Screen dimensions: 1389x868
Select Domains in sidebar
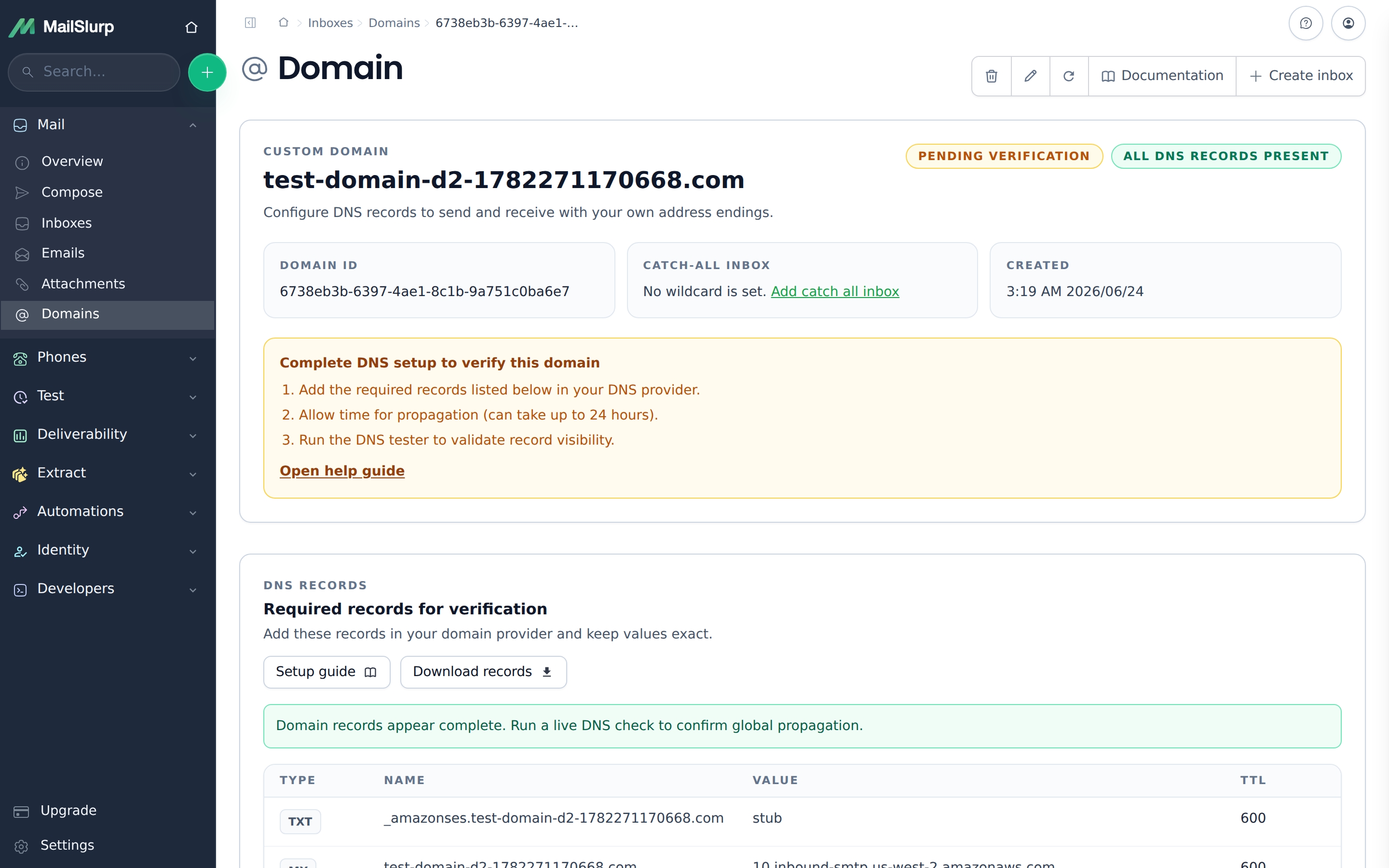[108, 314]
